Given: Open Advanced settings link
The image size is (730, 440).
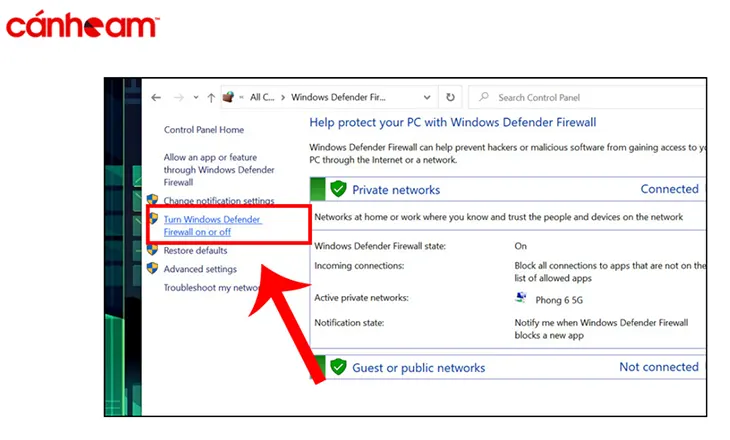Looking at the screenshot, I should [200, 269].
